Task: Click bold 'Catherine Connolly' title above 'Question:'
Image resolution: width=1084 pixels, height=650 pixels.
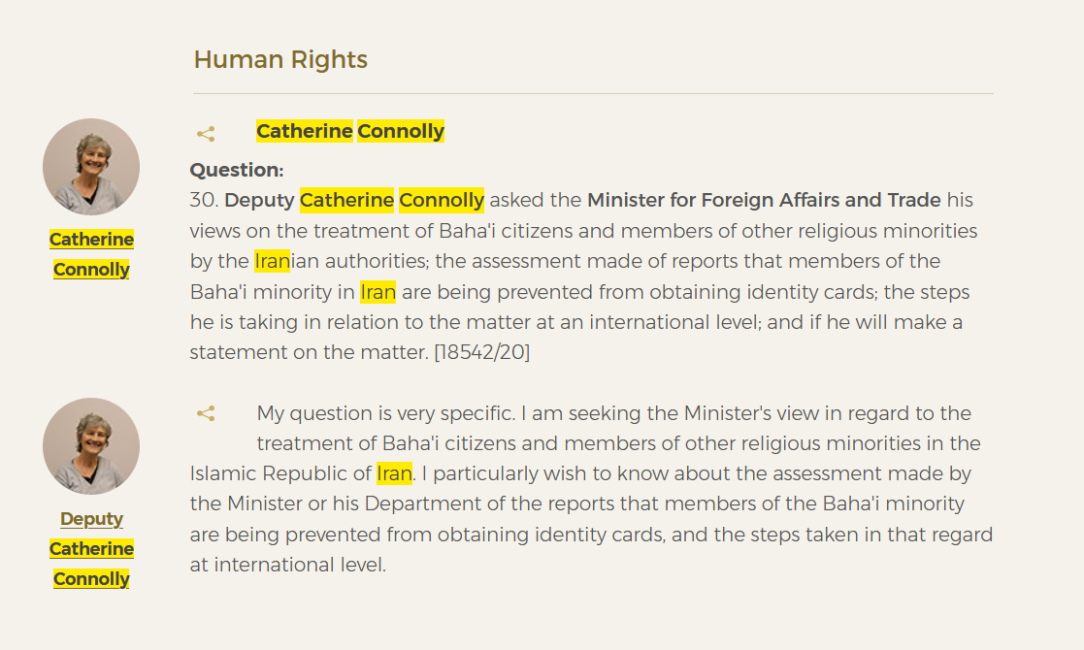Action: 350,131
